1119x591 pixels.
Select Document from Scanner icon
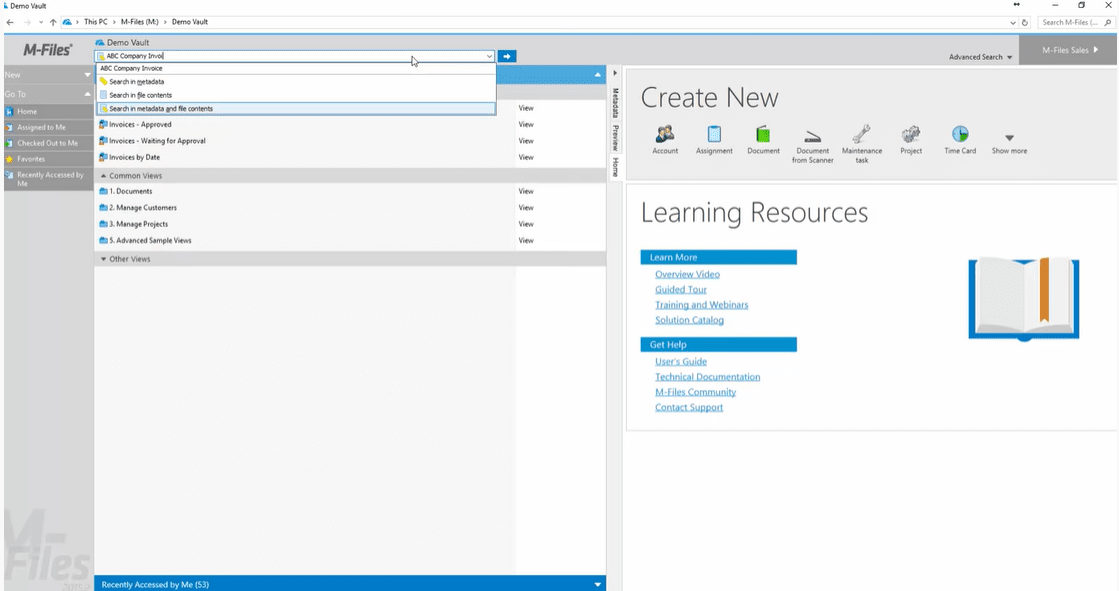click(812, 136)
